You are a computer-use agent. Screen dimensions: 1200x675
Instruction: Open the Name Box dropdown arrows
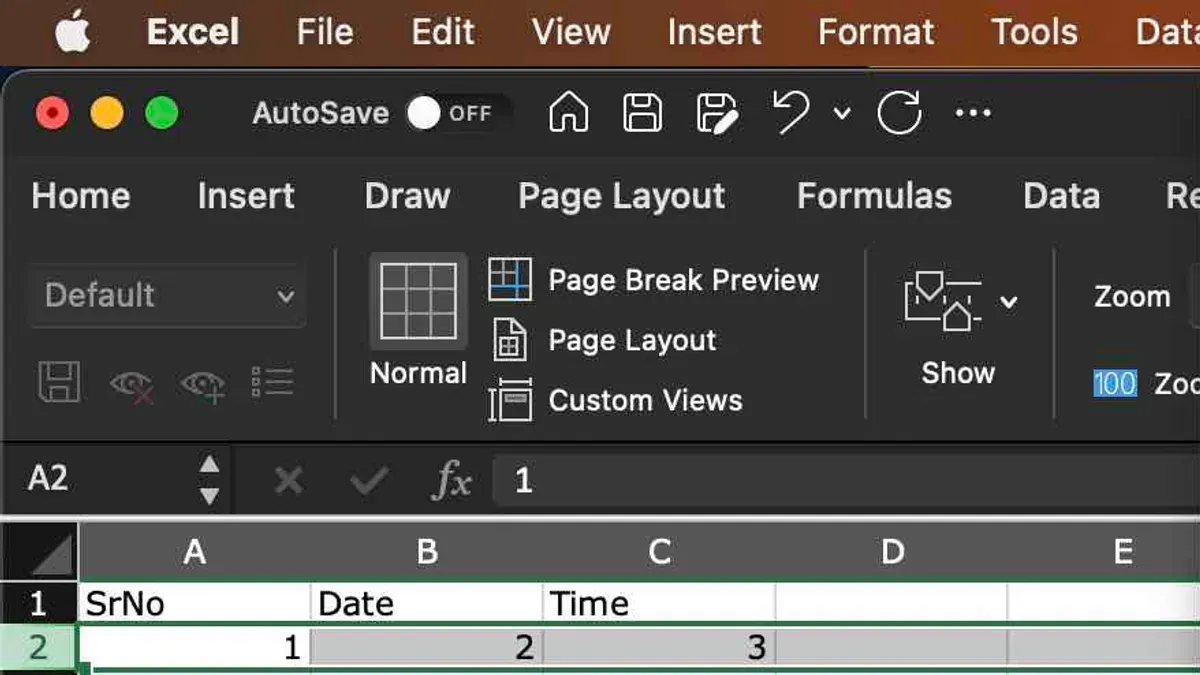pyautogui.click(x=209, y=480)
